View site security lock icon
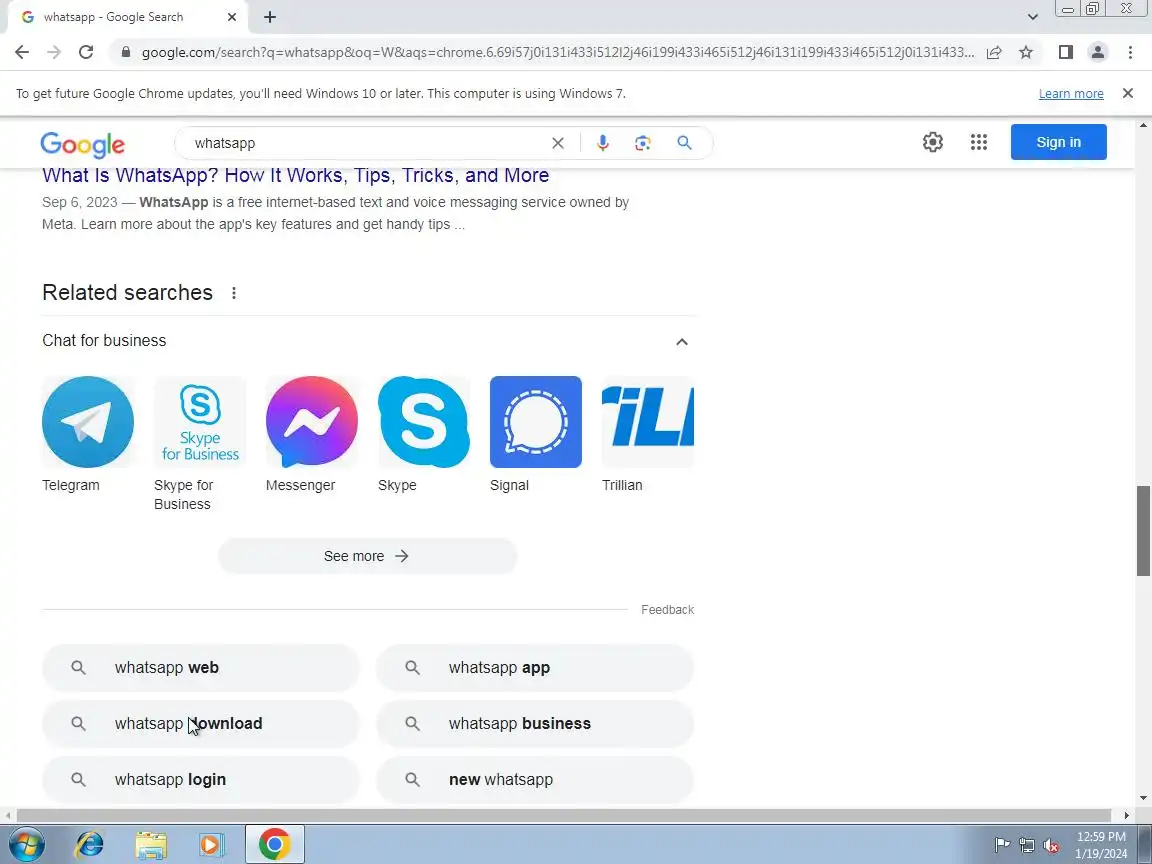 (126, 52)
